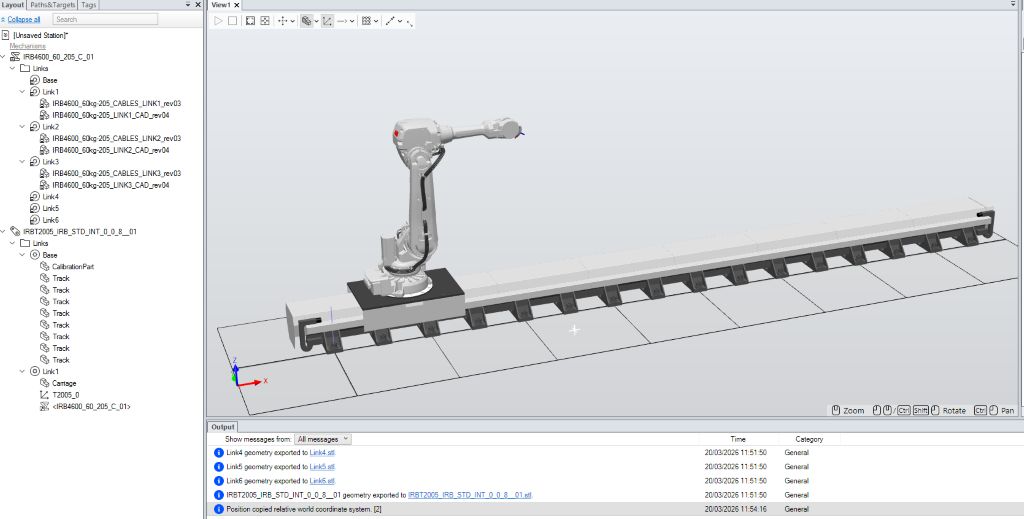This screenshot has height=519, width=1024.
Task: Switch to the Paths&Targets tab
Action: (x=53, y=5)
